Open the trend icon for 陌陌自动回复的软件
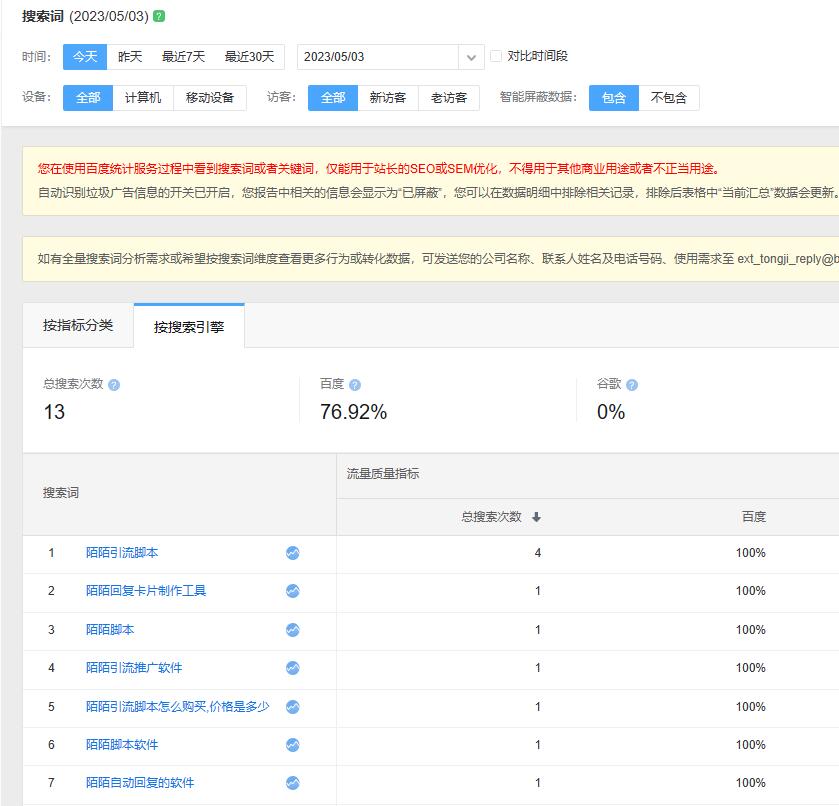839x806 pixels. [x=293, y=783]
